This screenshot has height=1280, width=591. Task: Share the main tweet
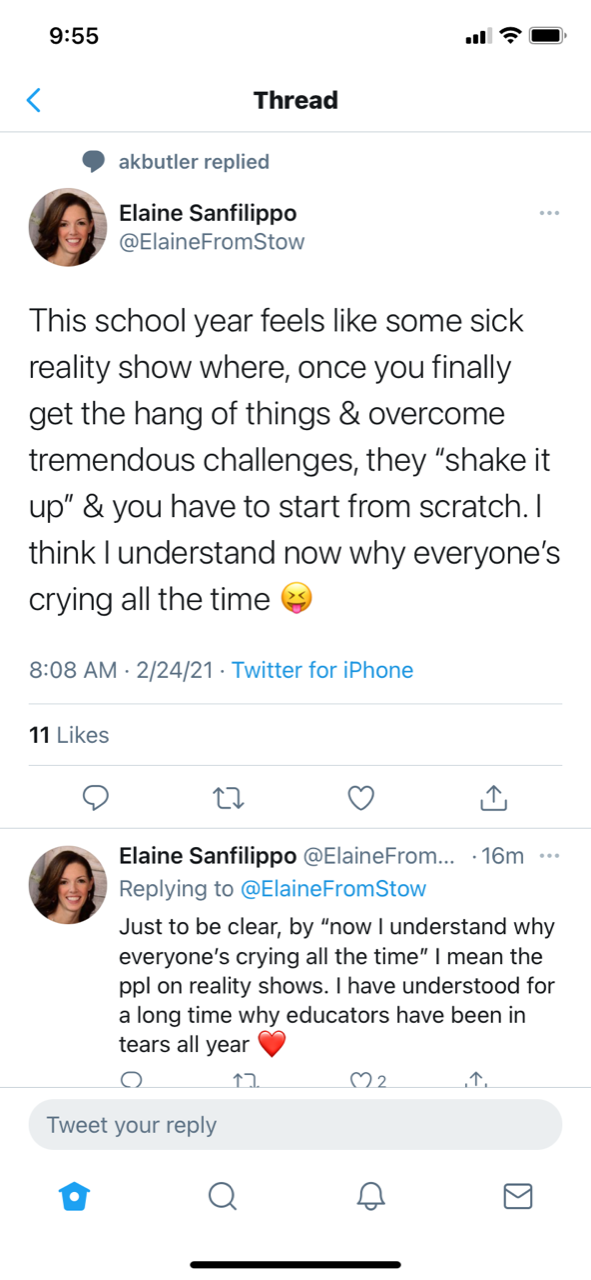coord(494,797)
